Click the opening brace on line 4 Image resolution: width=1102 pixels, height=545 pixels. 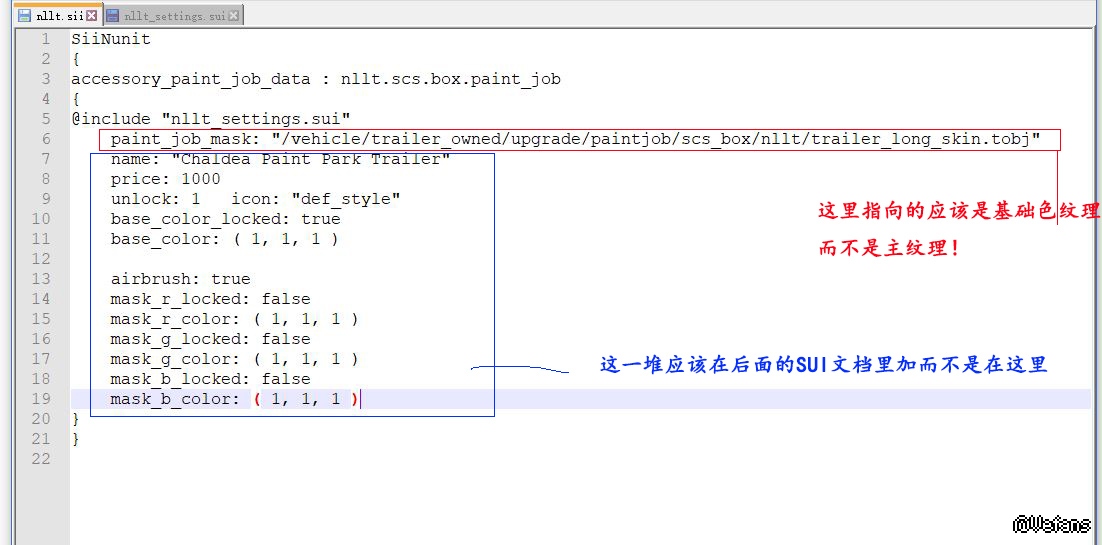75,99
